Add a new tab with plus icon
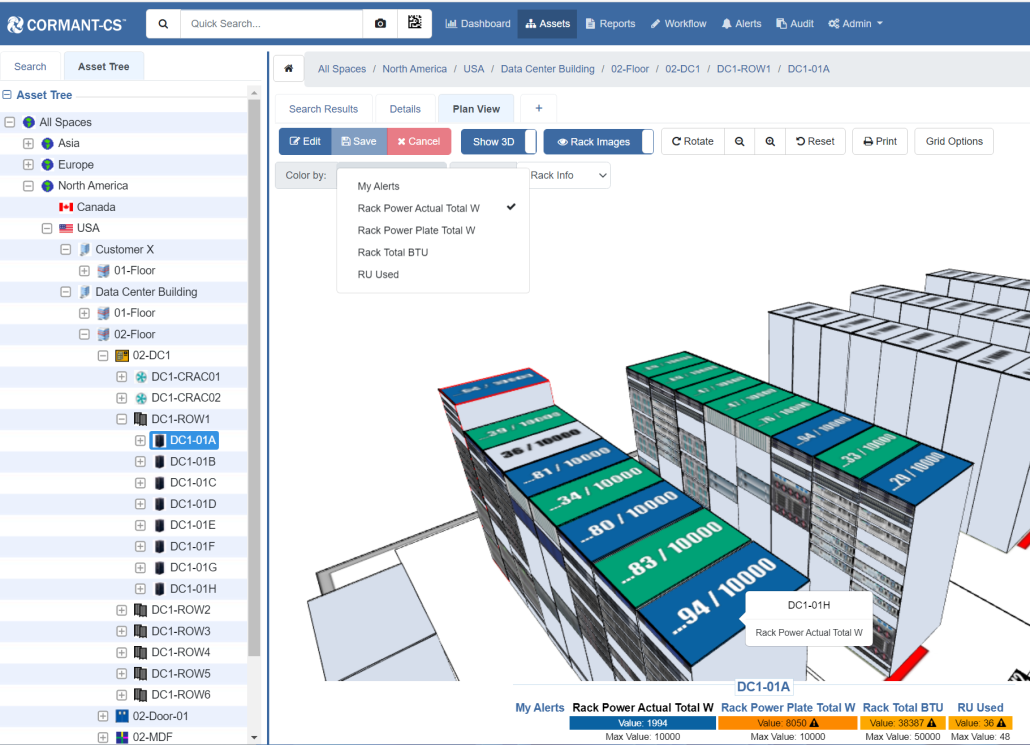 pos(538,109)
